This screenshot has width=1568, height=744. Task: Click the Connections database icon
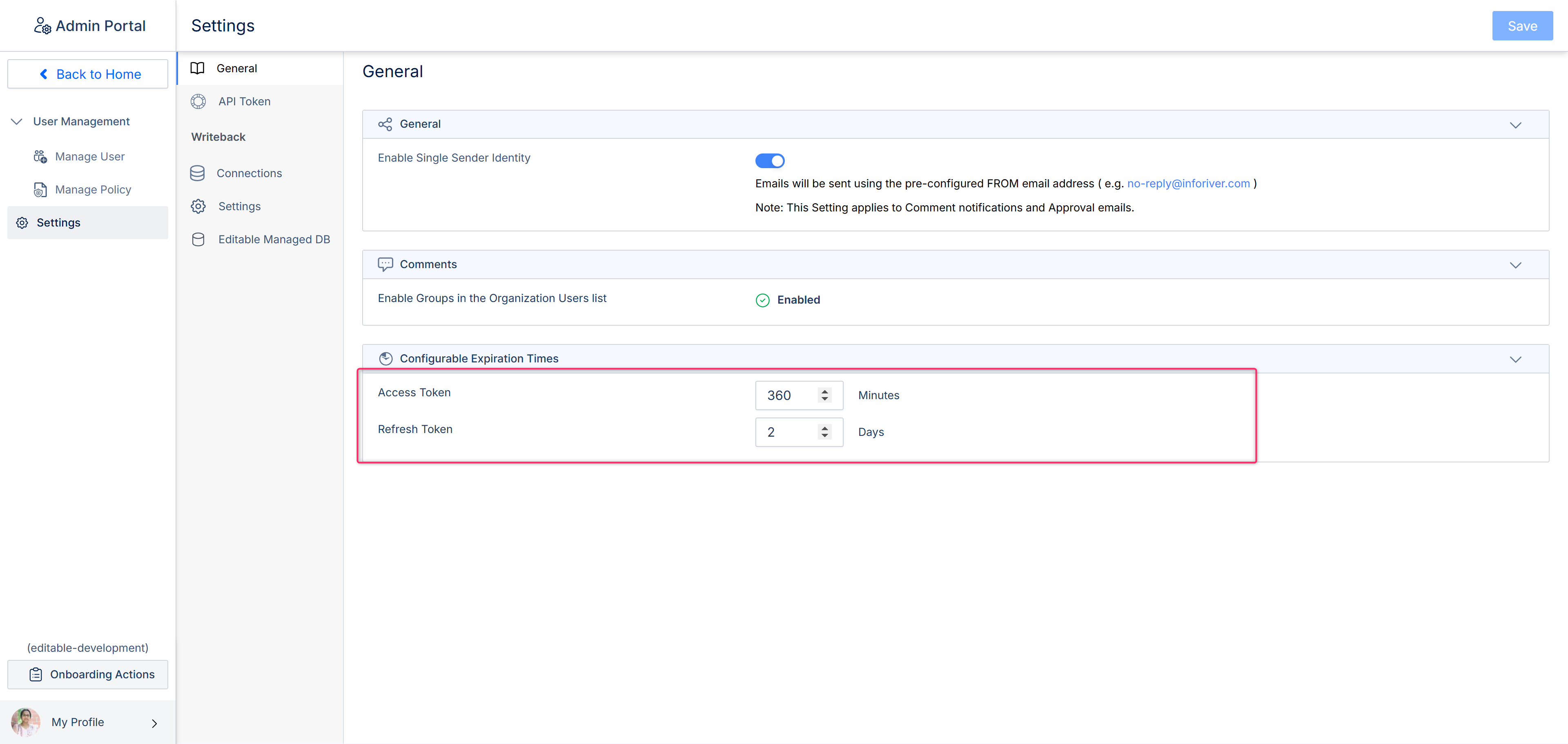point(197,173)
